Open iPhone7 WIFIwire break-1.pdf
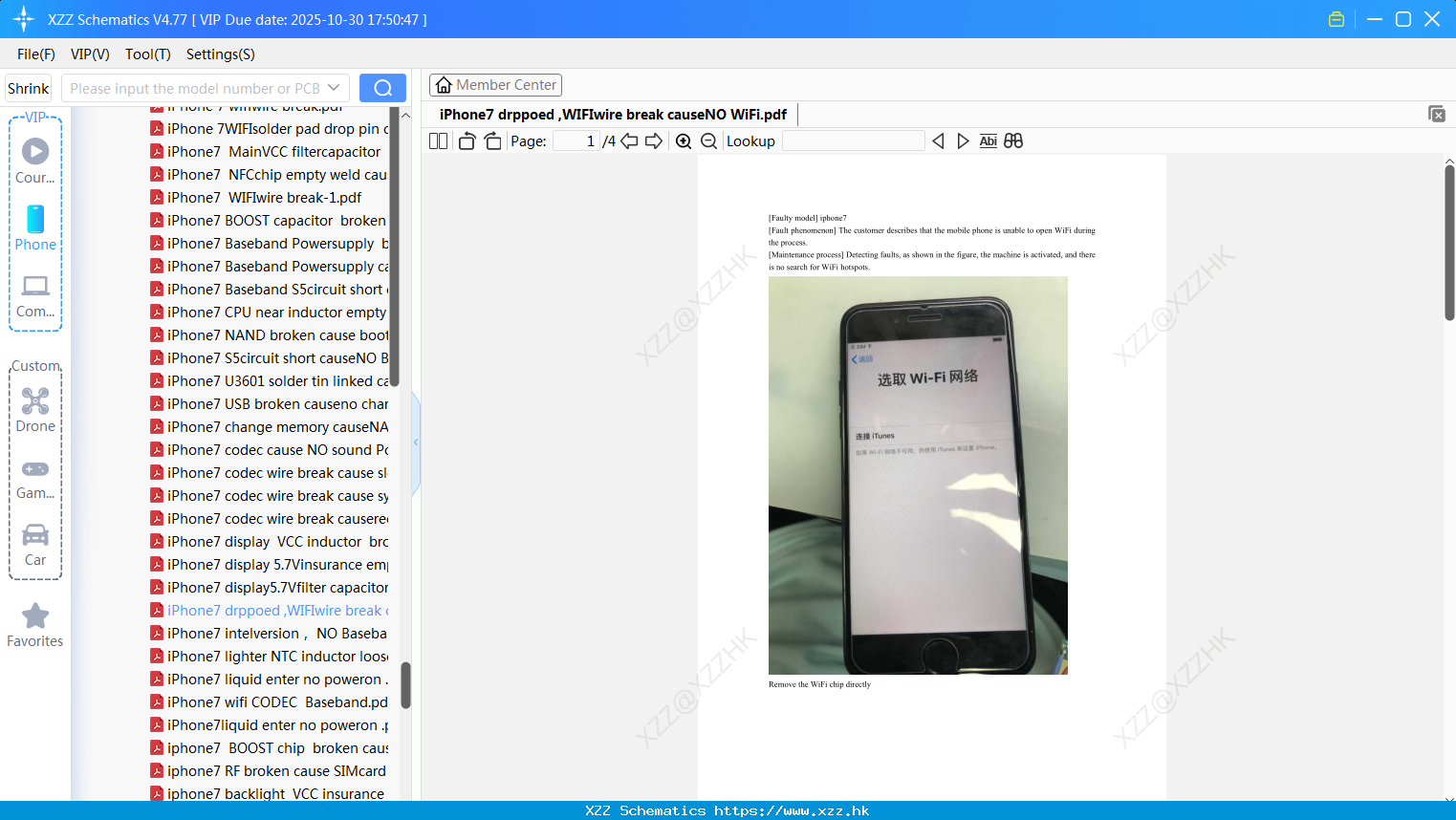 click(x=264, y=198)
